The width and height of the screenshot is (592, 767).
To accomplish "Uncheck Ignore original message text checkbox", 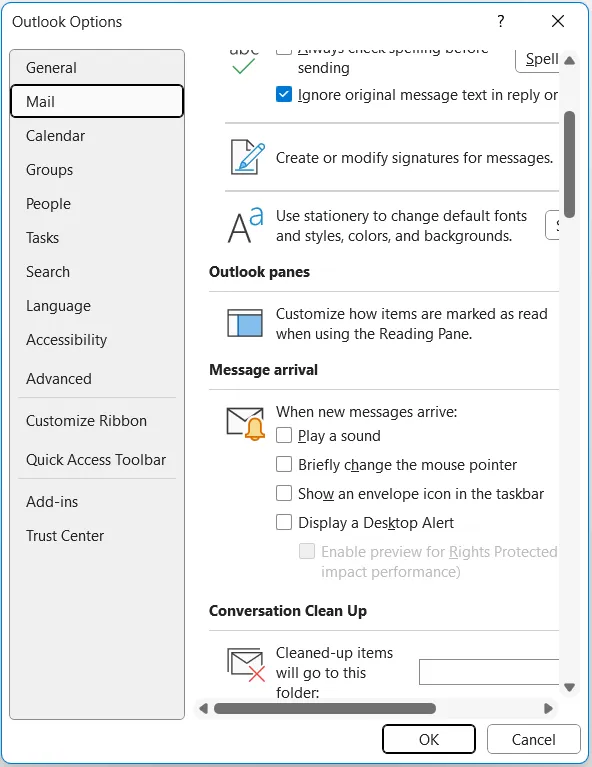I will coord(284,94).
